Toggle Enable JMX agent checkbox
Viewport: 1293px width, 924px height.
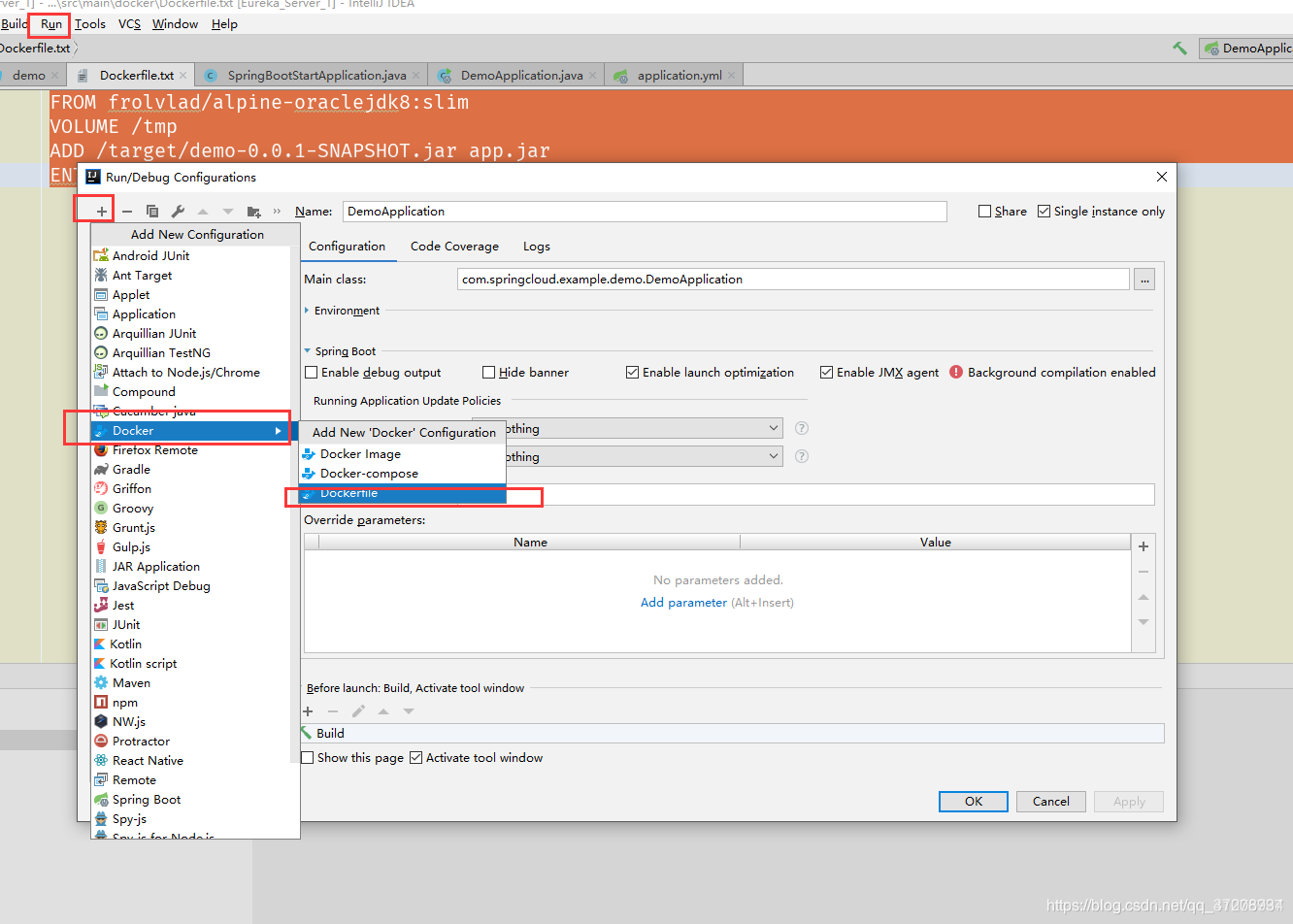(x=827, y=373)
